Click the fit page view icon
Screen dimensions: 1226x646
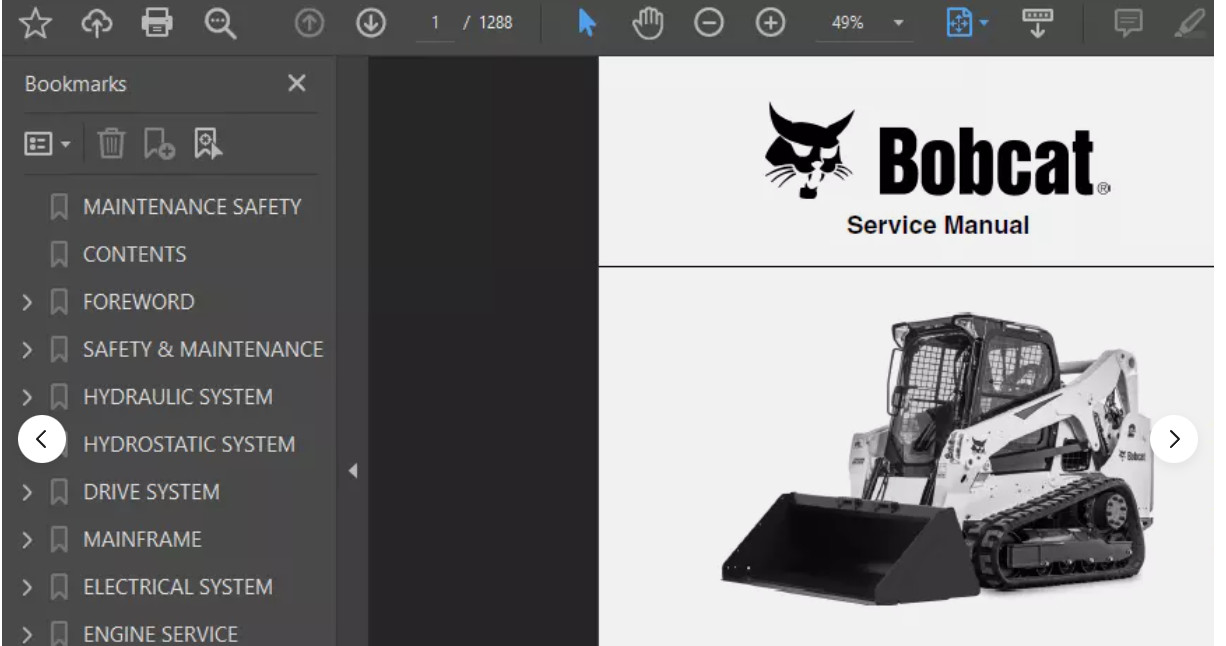point(959,23)
